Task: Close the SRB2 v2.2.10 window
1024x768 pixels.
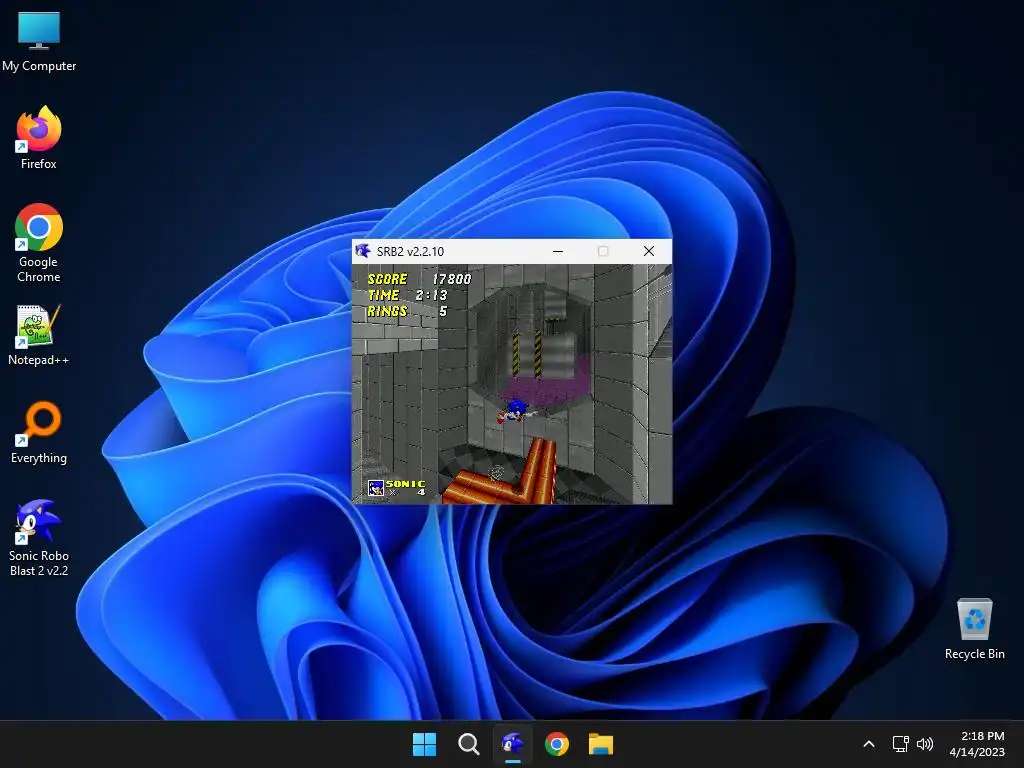Action: pyautogui.click(x=648, y=251)
